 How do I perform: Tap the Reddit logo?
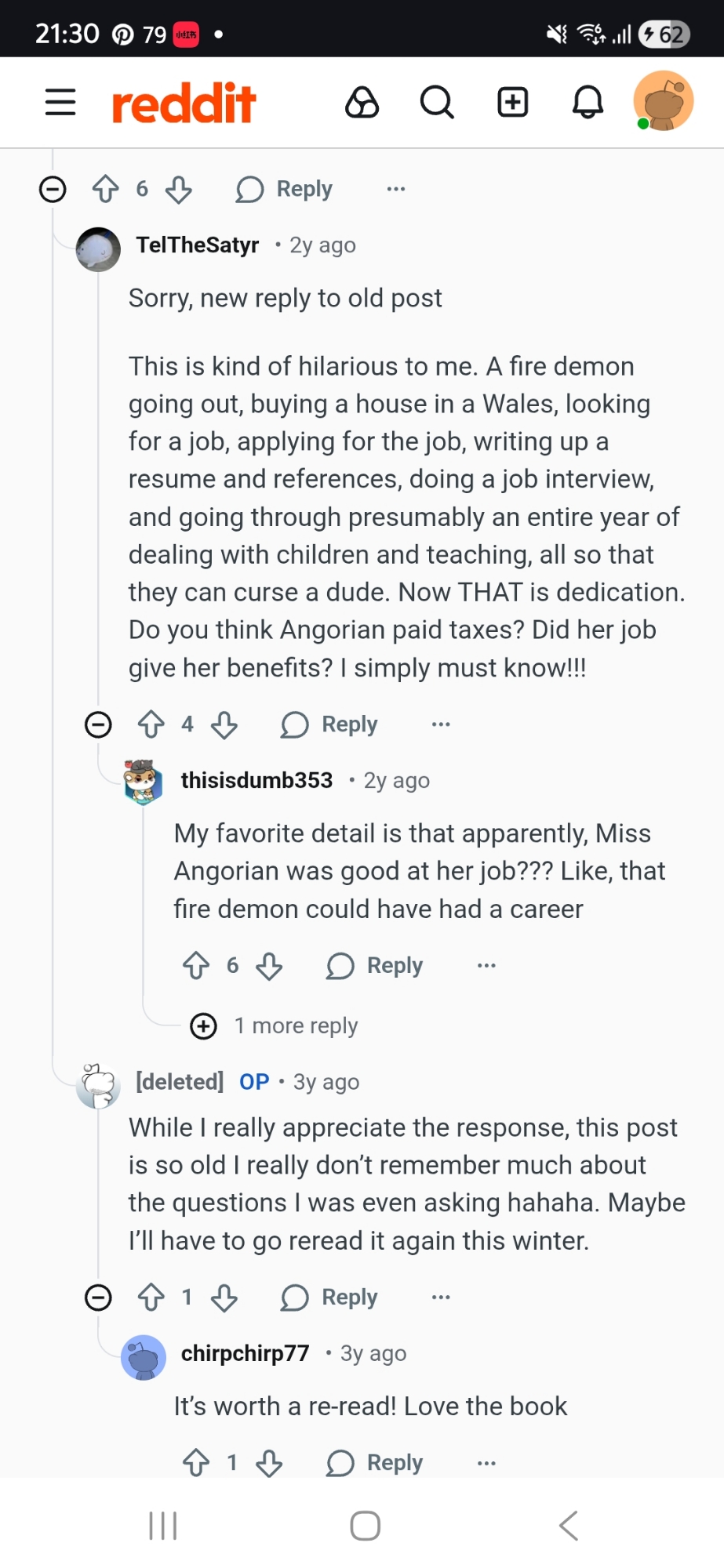[184, 103]
